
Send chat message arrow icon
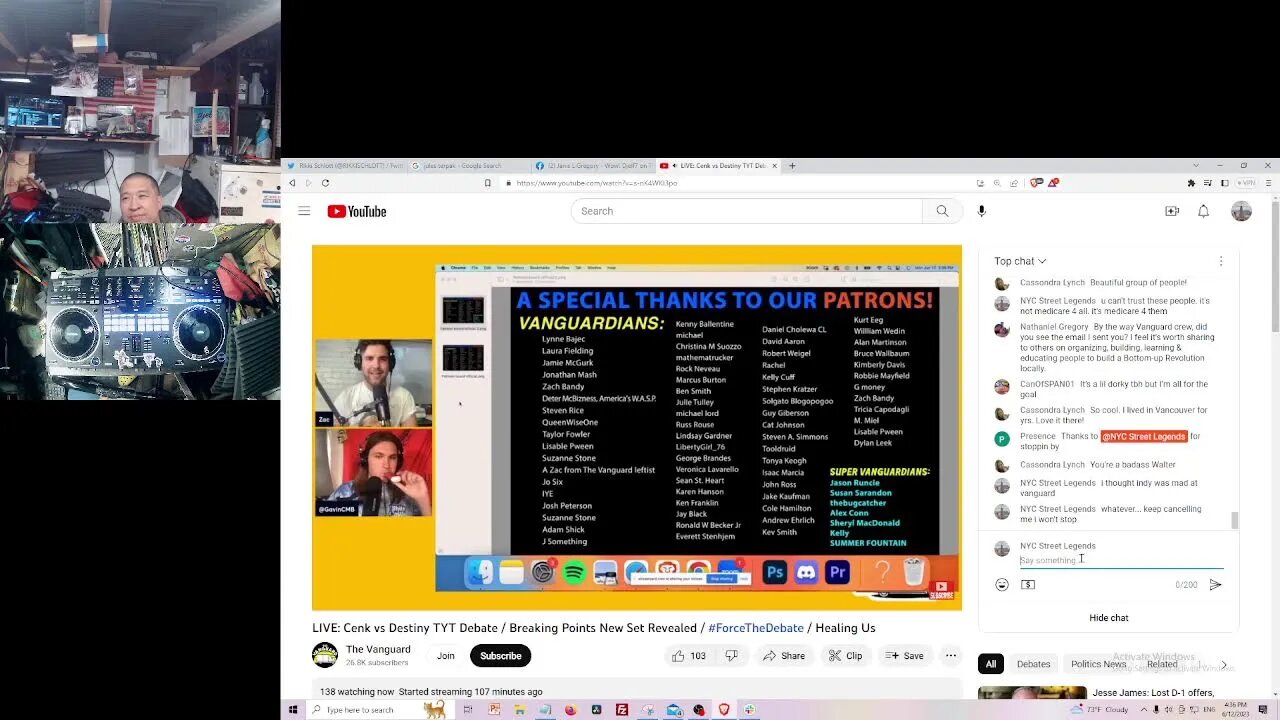pos(1215,585)
